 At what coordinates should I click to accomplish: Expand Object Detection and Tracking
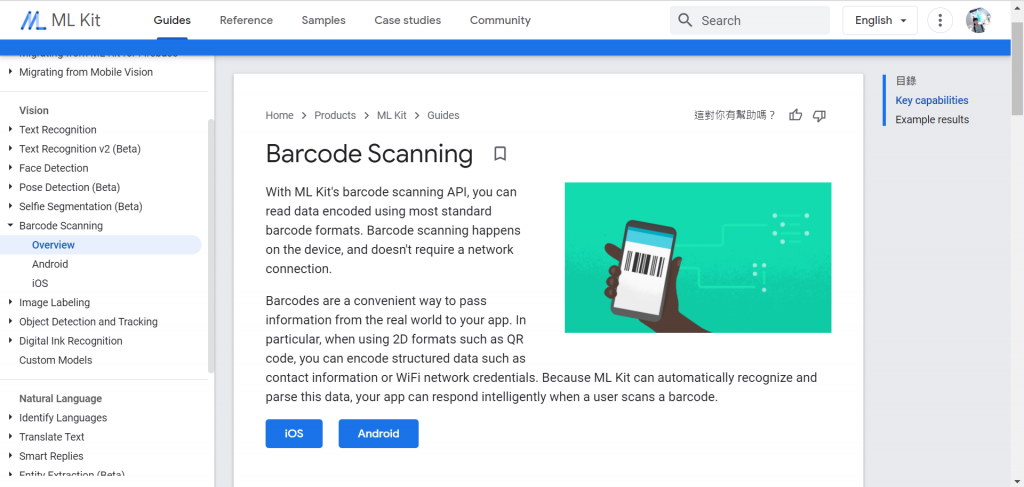[10, 321]
